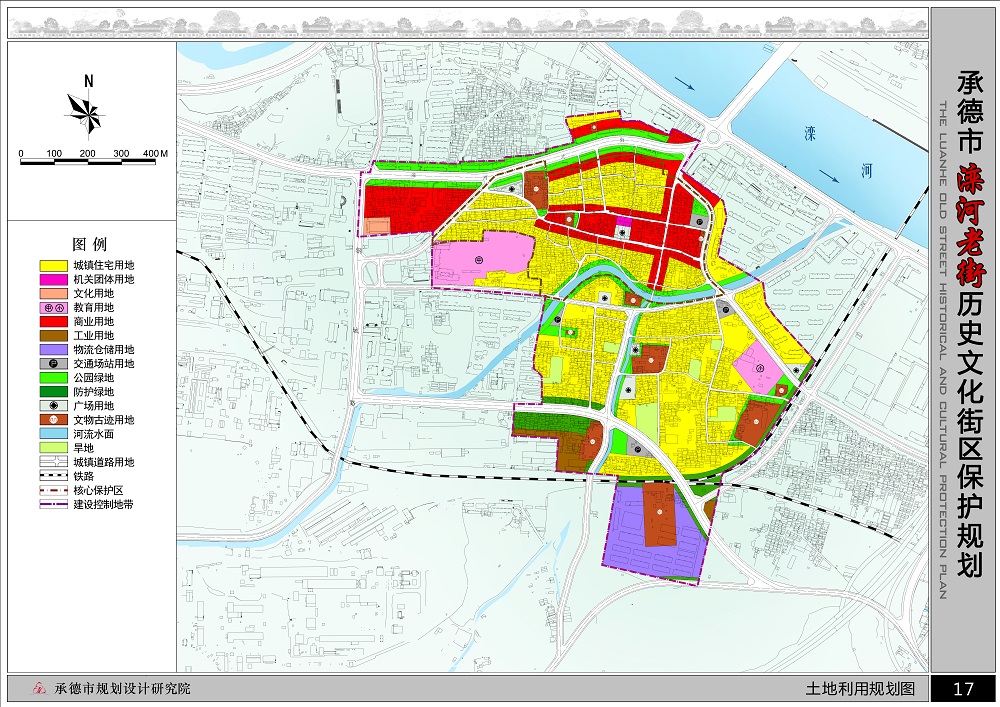Screen dimensions: 1000x707
Task: Click the legend heading 图例
Action: 90,244
